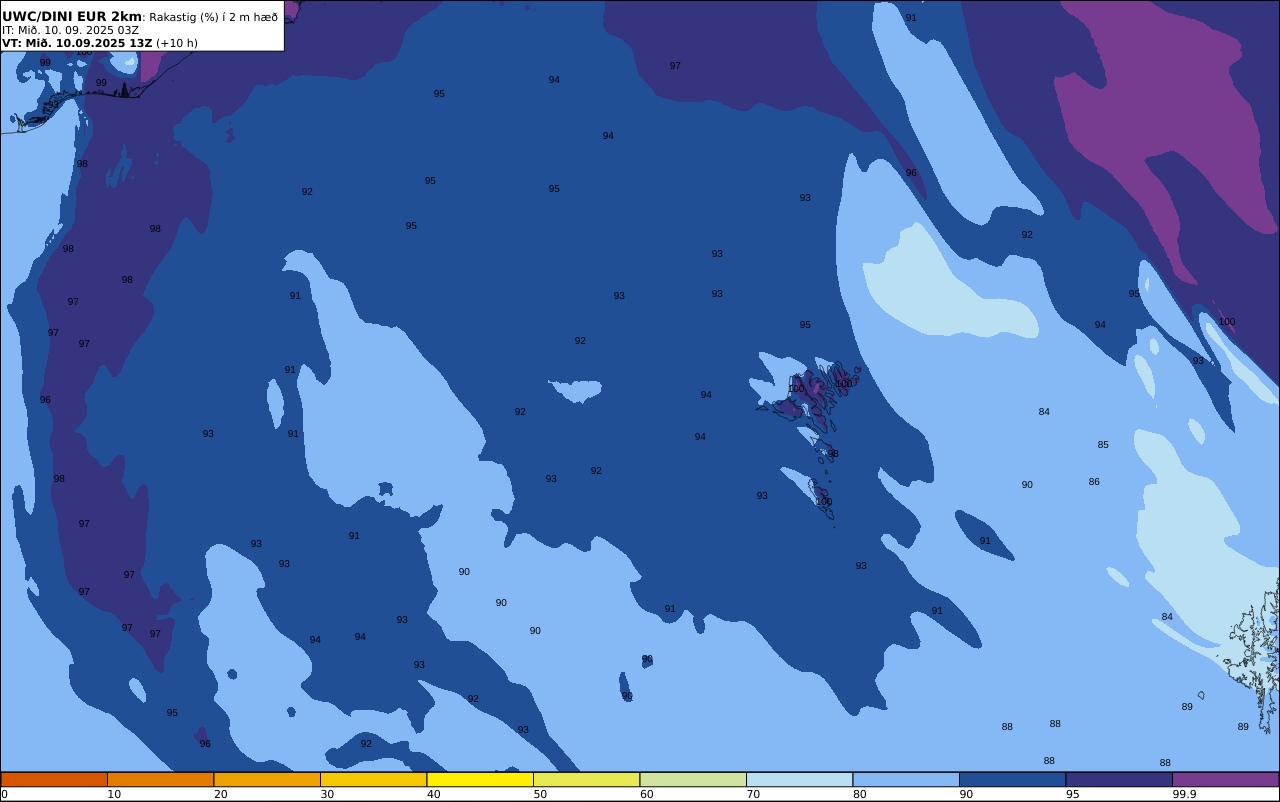Select the '50' legend tick label

click(540, 794)
